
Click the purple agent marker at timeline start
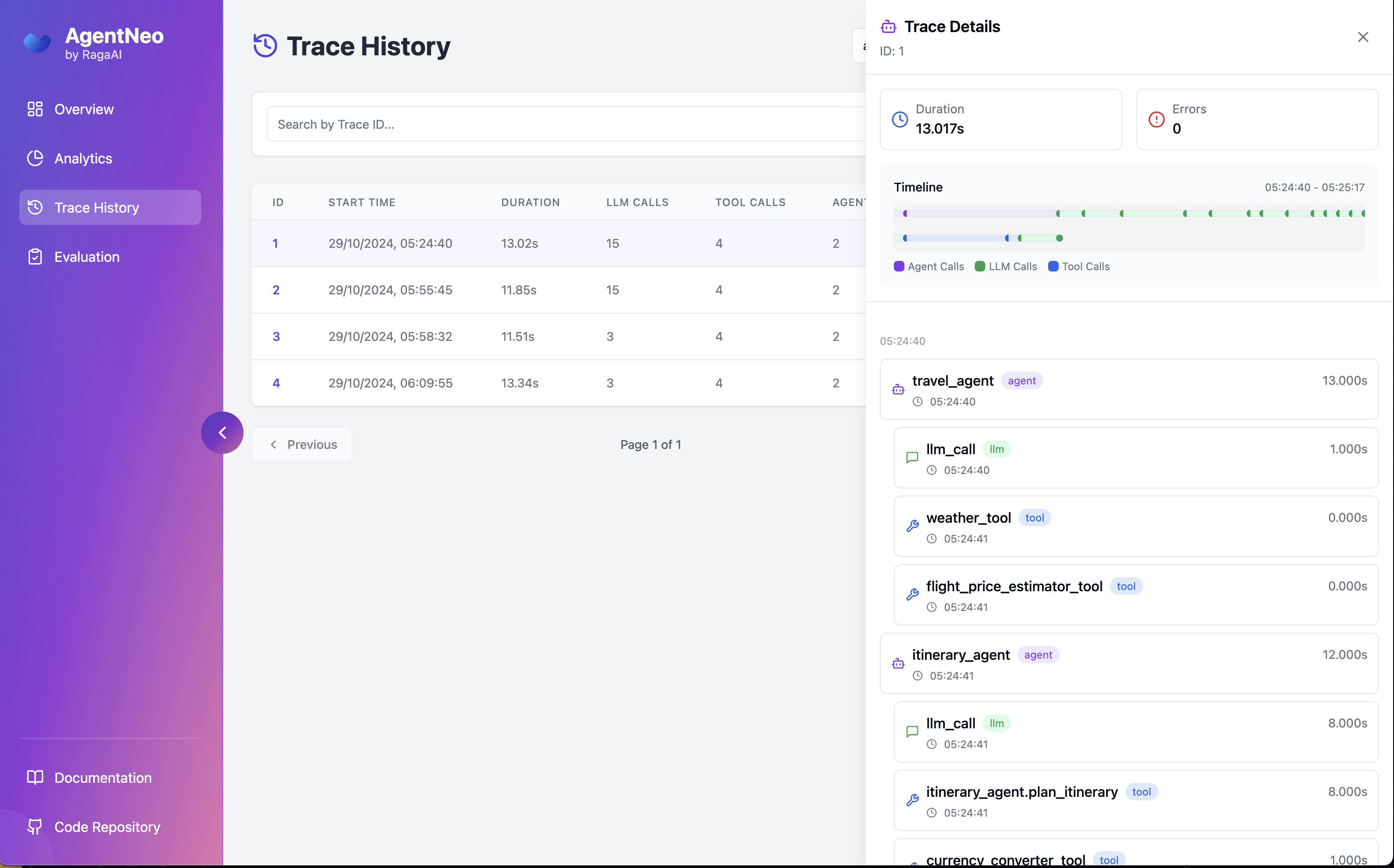904,213
